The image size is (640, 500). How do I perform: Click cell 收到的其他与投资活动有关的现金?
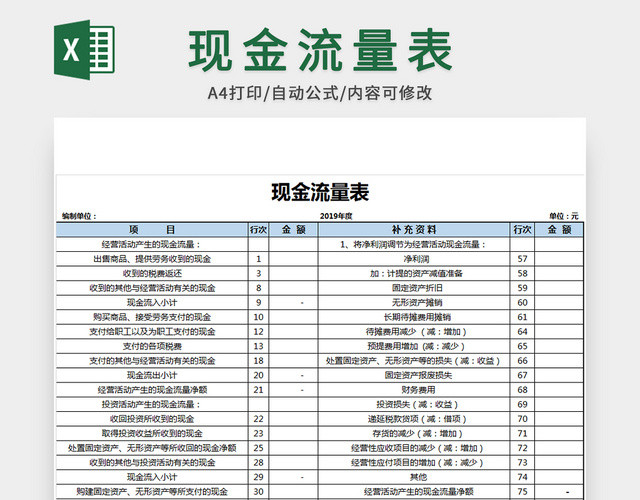tap(152, 462)
